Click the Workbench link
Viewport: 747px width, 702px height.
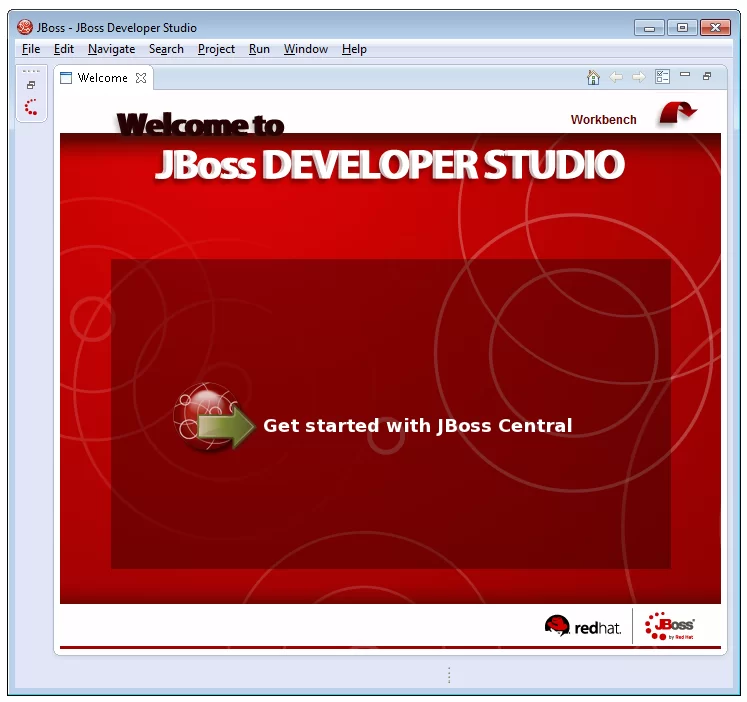click(604, 120)
